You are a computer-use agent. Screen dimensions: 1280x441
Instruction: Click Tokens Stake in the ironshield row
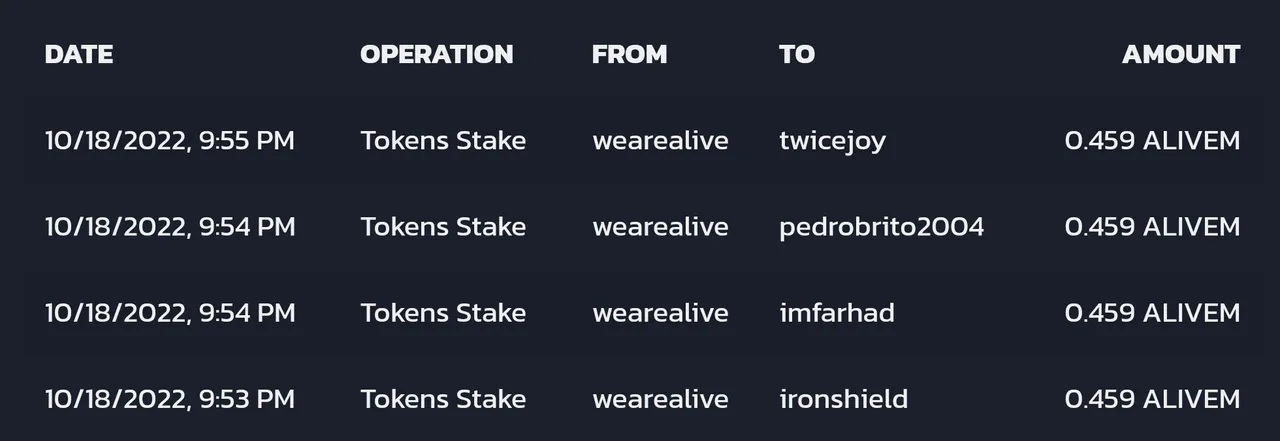(443, 399)
